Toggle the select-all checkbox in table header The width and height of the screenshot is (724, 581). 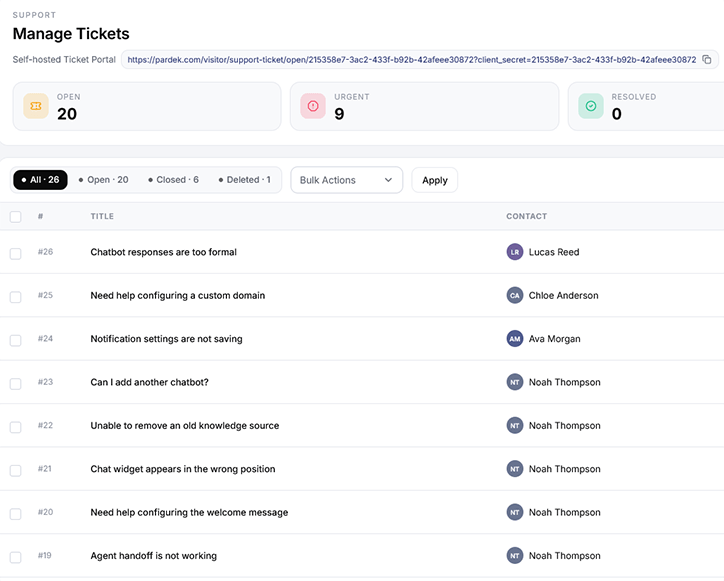[x=16, y=217]
